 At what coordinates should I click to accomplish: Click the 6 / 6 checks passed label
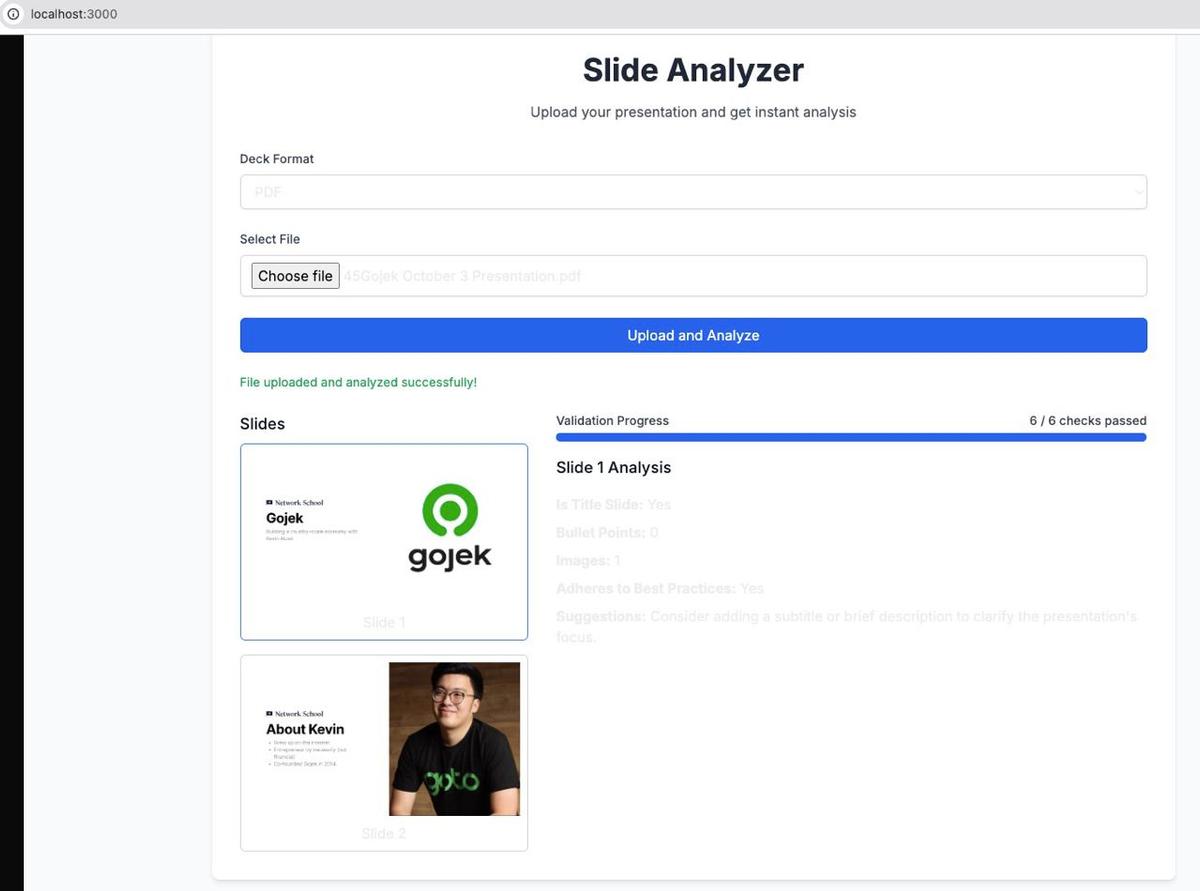(1088, 420)
